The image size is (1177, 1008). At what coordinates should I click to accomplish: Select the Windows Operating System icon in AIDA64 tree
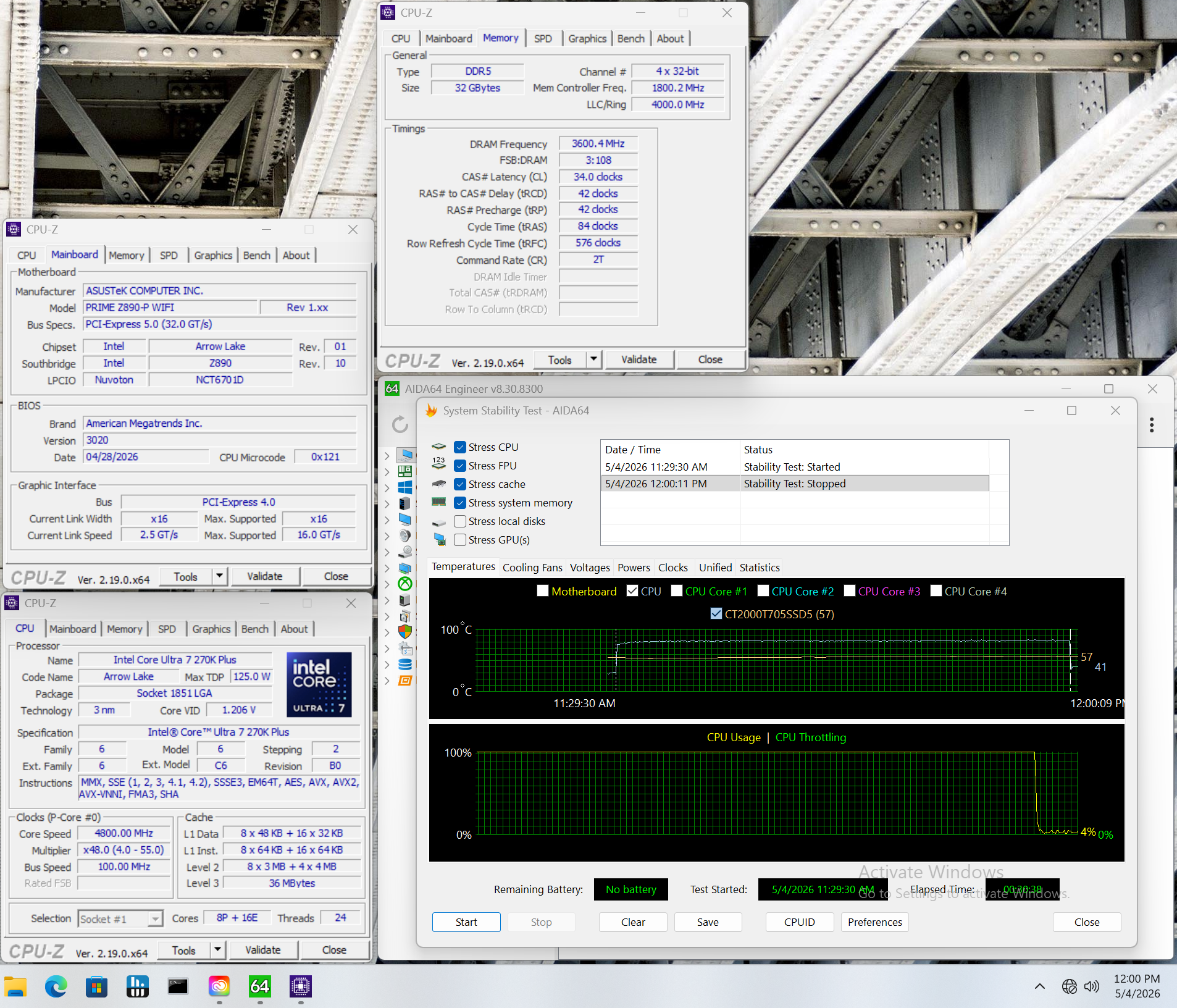(x=405, y=488)
